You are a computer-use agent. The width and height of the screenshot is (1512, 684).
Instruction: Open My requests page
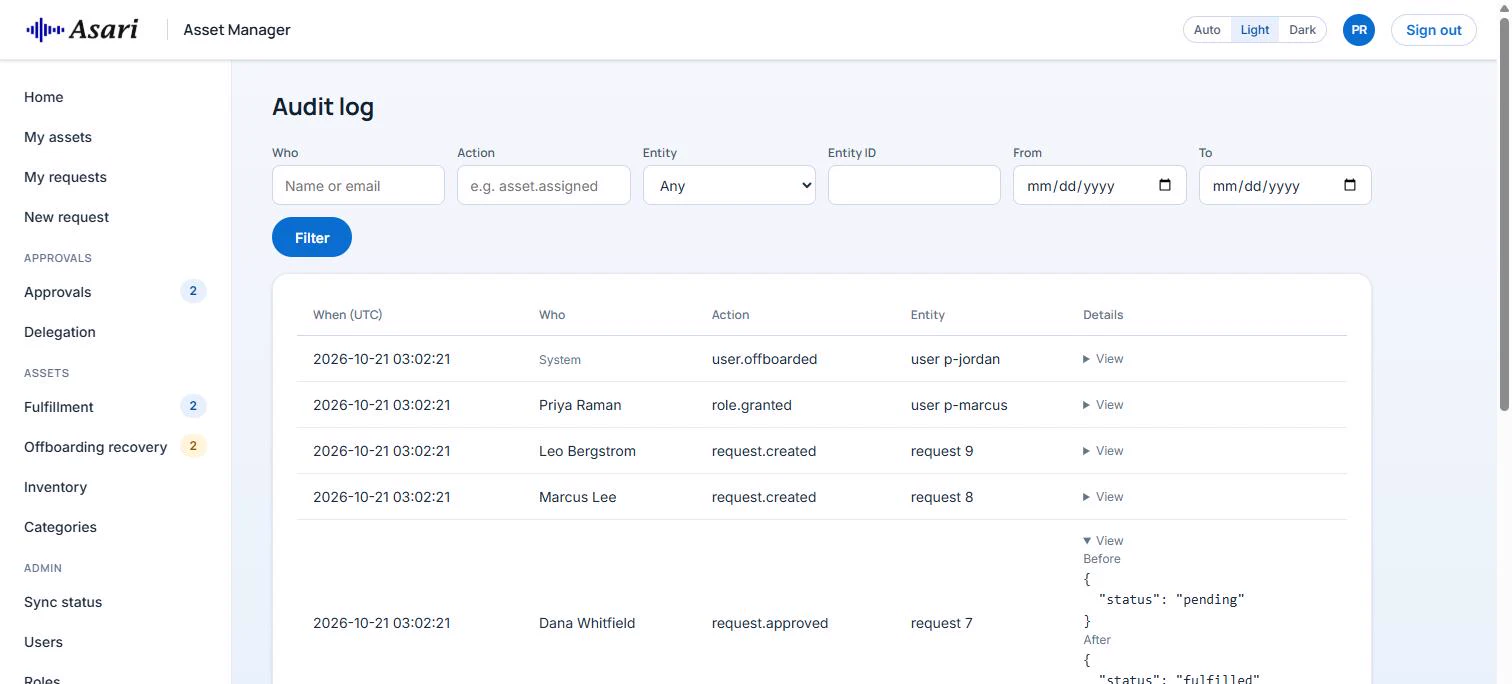click(65, 177)
